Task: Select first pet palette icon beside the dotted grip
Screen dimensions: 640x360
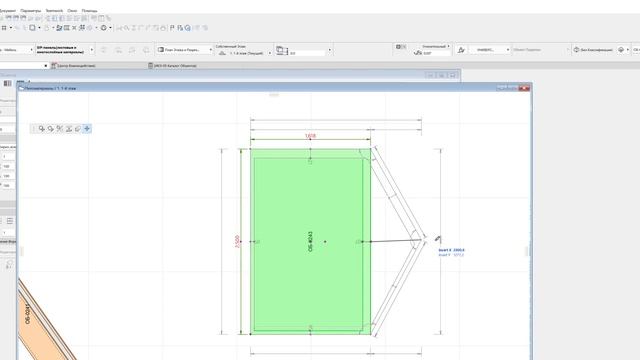Action: (x=42, y=129)
